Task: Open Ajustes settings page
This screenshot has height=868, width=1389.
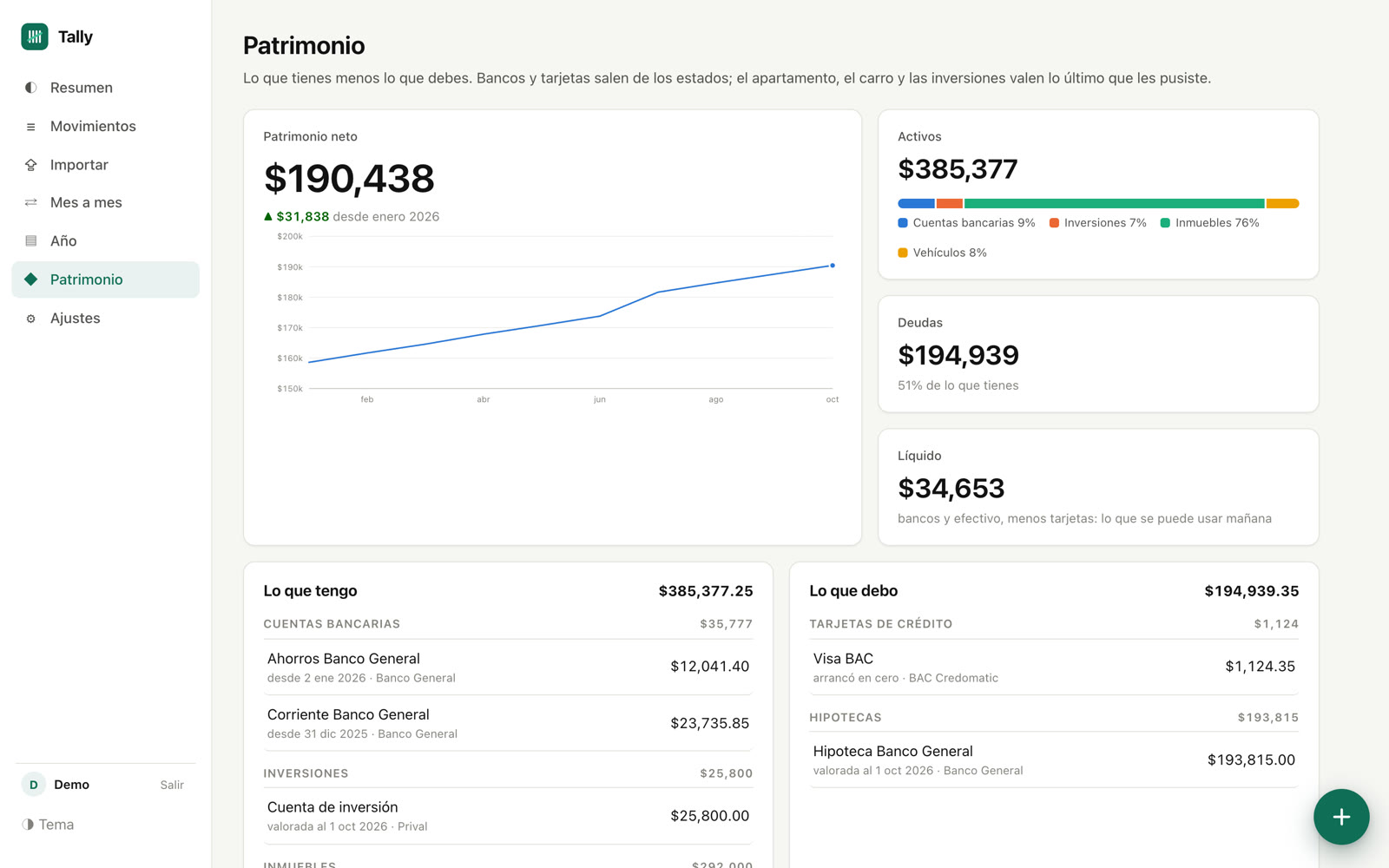Action: point(105,319)
